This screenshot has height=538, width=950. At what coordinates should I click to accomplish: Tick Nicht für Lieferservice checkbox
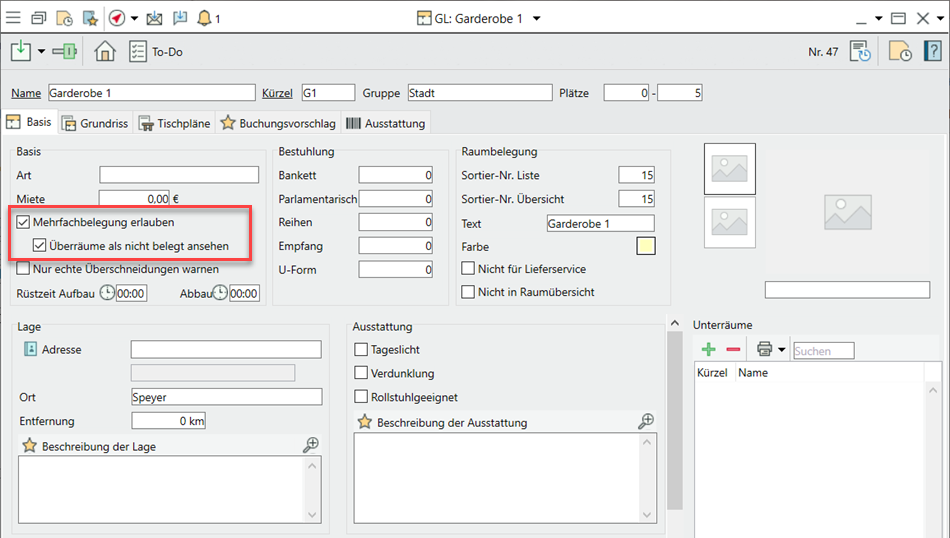[468, 269]
